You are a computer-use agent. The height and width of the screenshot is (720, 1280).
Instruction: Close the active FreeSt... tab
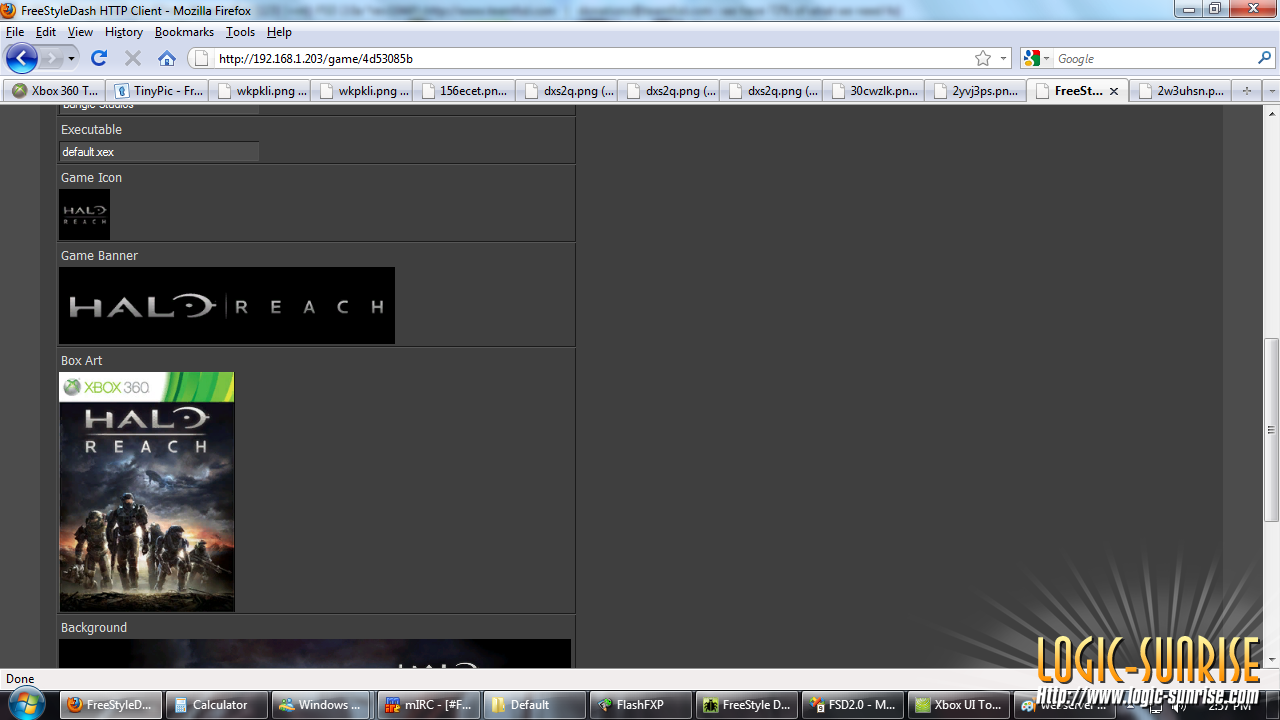point(1114,91)
